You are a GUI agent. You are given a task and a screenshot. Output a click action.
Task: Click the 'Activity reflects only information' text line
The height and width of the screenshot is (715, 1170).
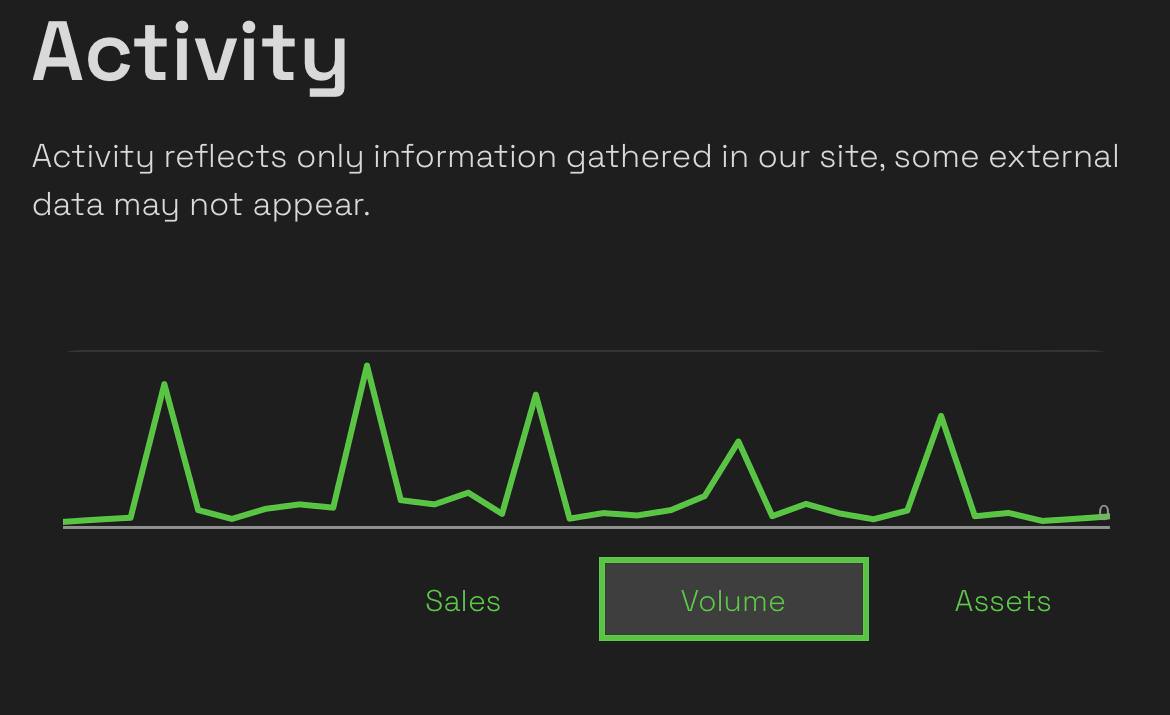click(575, 157)
